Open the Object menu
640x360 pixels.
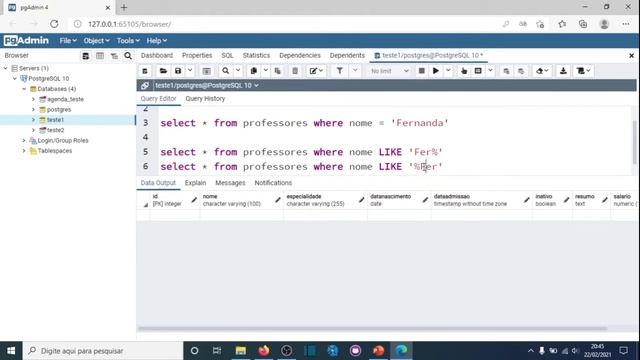coord(96,41)
